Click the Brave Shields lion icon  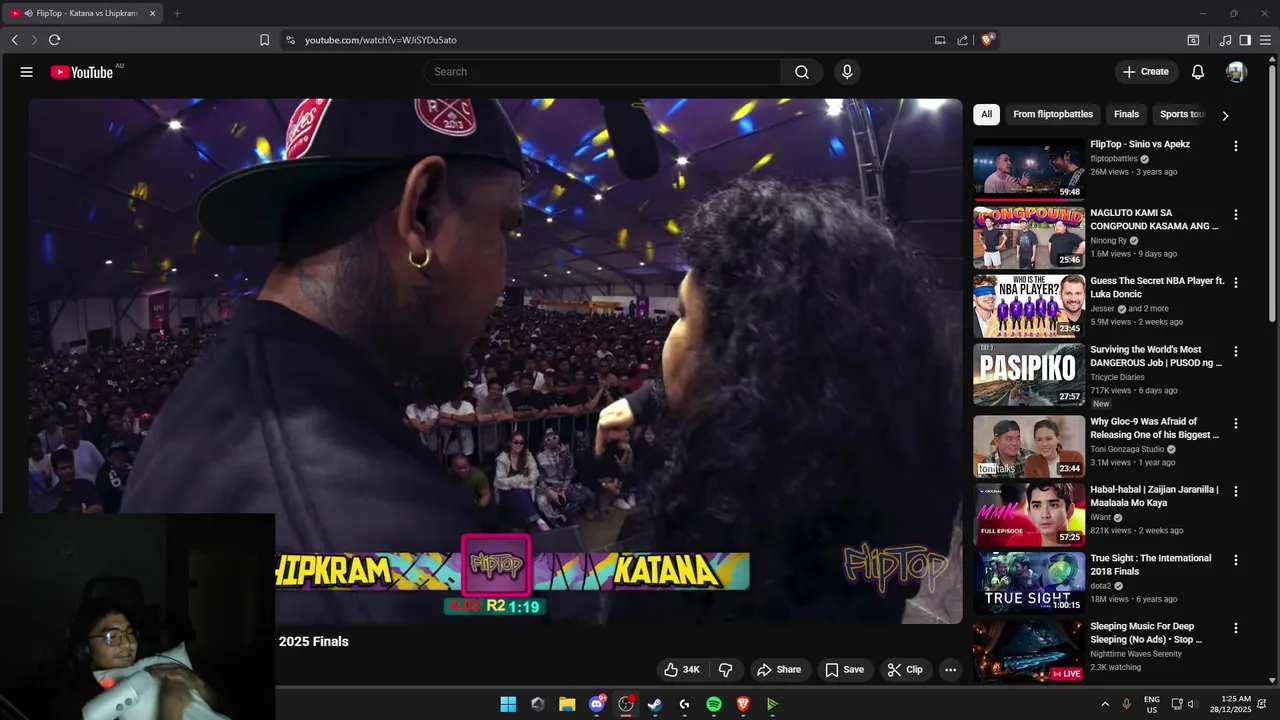[x=987, y=40]
